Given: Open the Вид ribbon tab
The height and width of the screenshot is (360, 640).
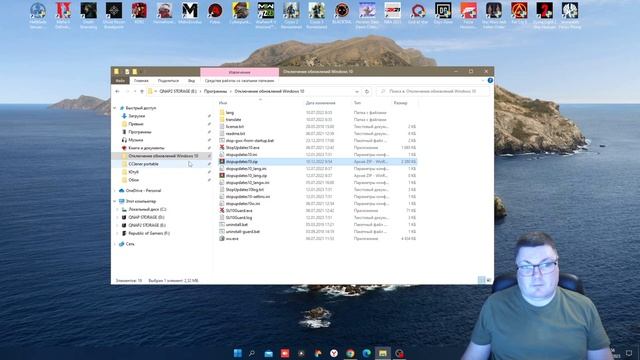Looking at the screenshot, I should tap(191, 81).
